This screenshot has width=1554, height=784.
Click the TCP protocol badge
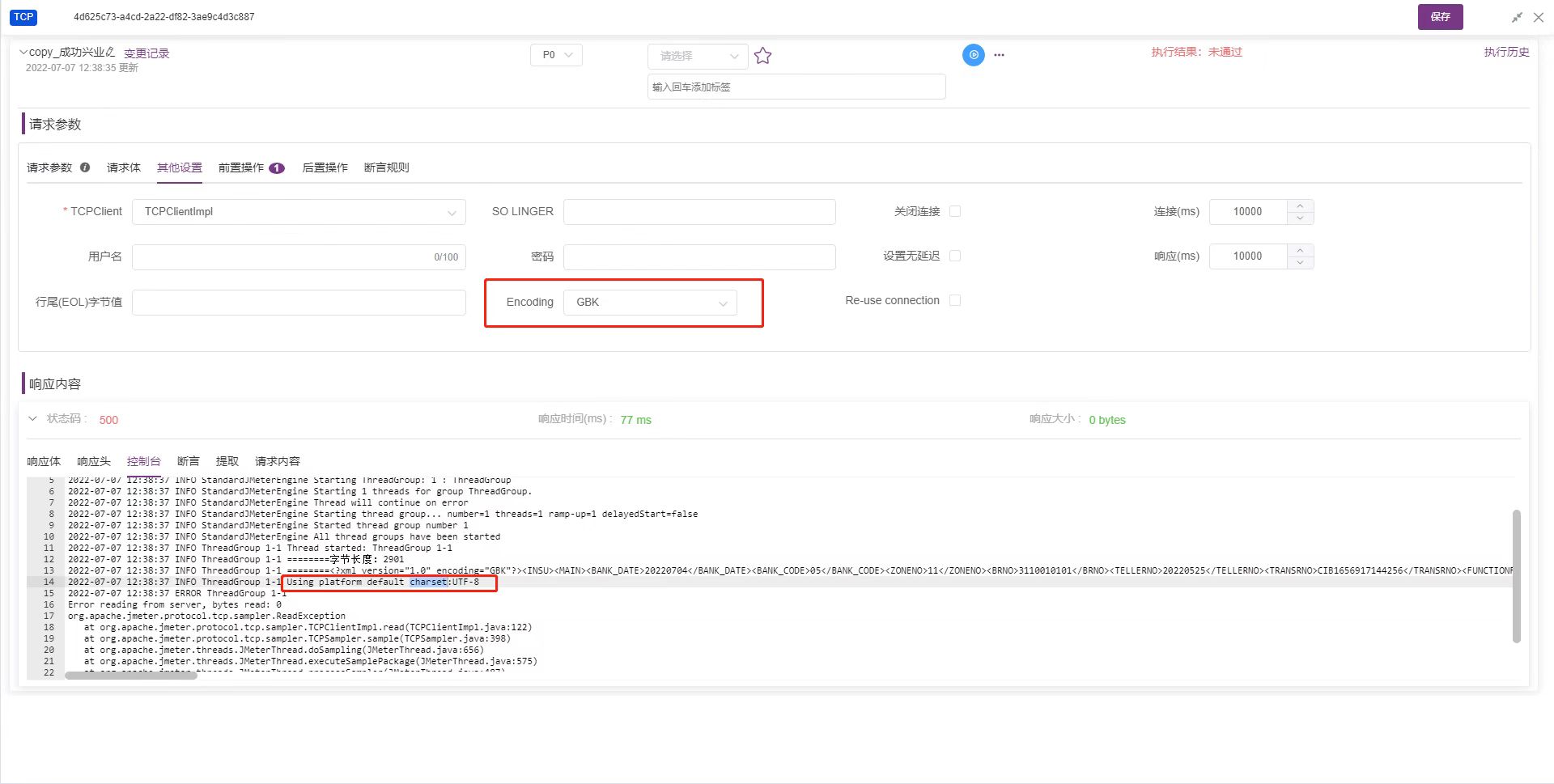[23, 17]
